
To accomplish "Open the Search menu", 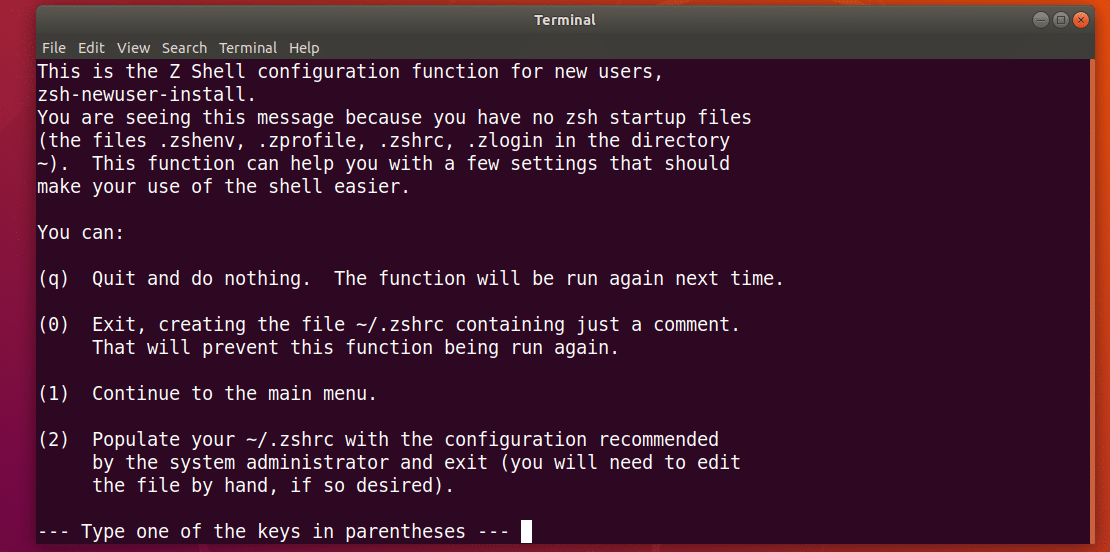I will (x=184, y=48).
